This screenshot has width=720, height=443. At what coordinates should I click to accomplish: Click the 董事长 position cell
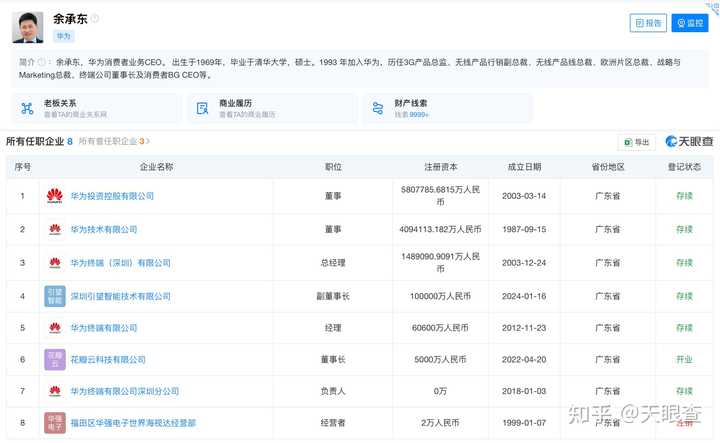tap(333, 359)
